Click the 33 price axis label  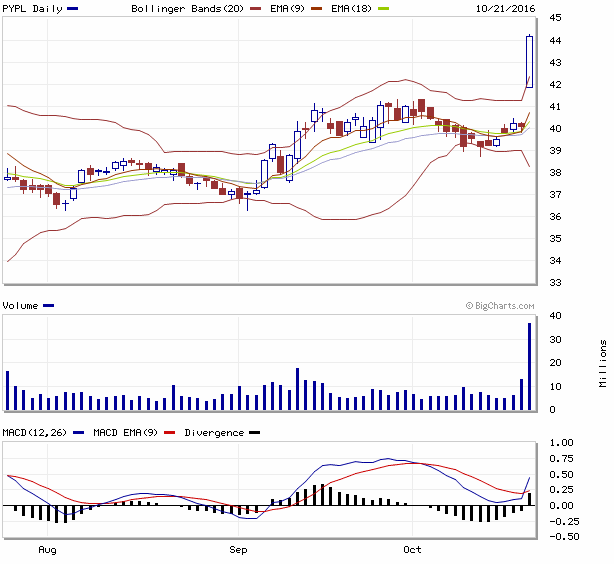click(x=555, y=282)
